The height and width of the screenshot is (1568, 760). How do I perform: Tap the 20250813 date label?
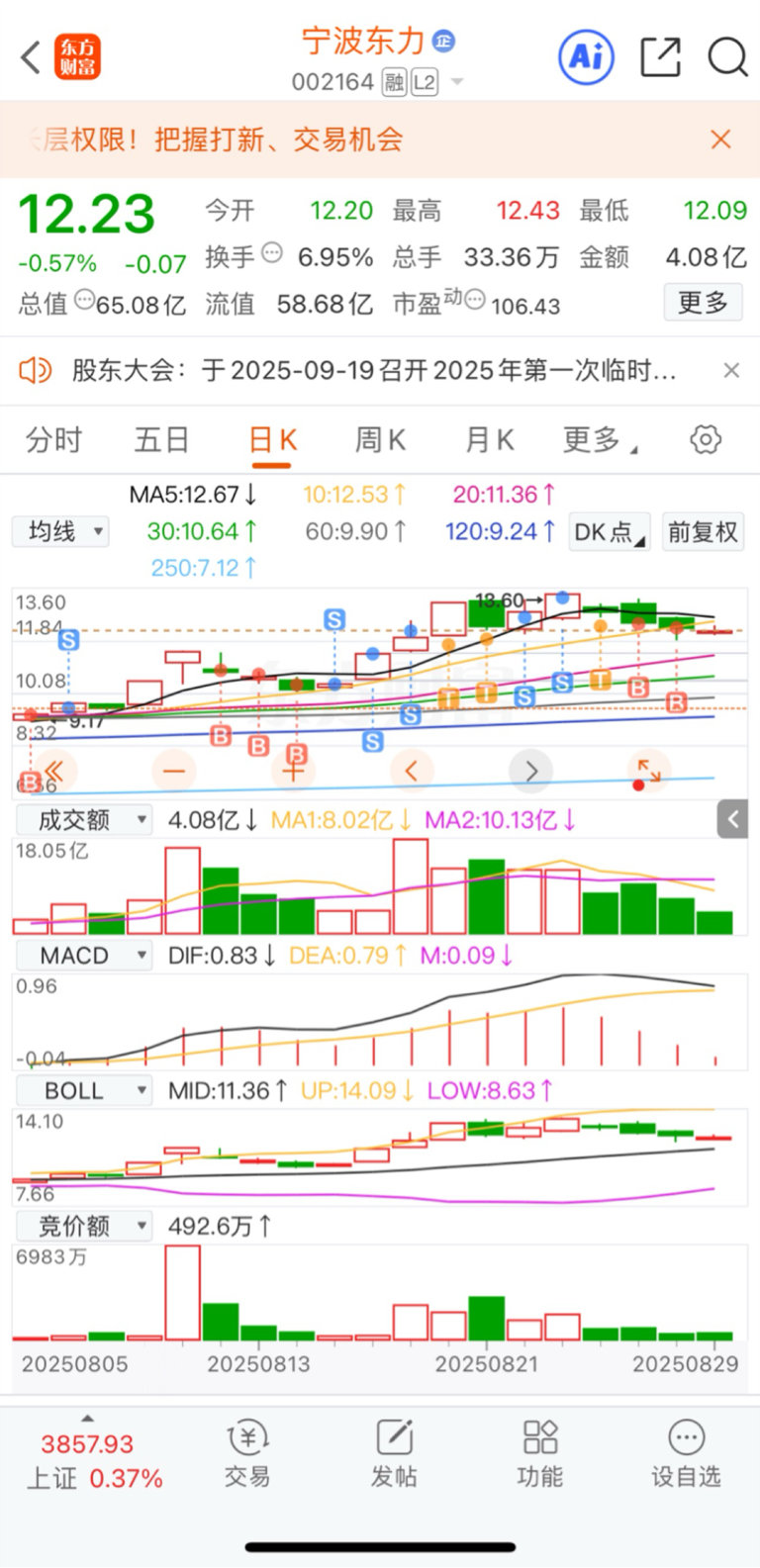click(258, 1364)
